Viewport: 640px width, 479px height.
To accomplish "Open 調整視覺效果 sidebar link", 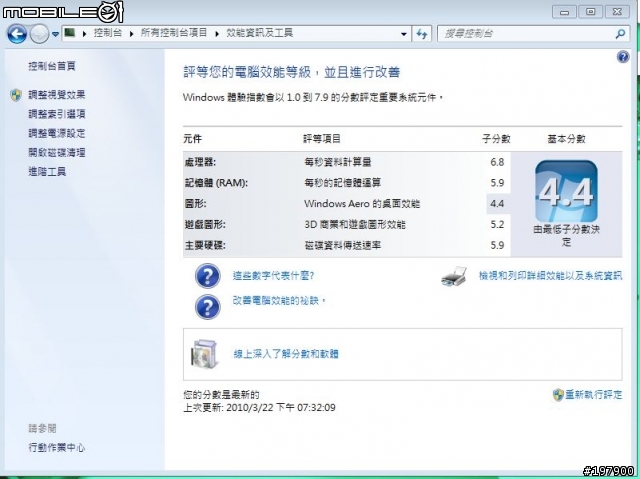I will (57, 95).
